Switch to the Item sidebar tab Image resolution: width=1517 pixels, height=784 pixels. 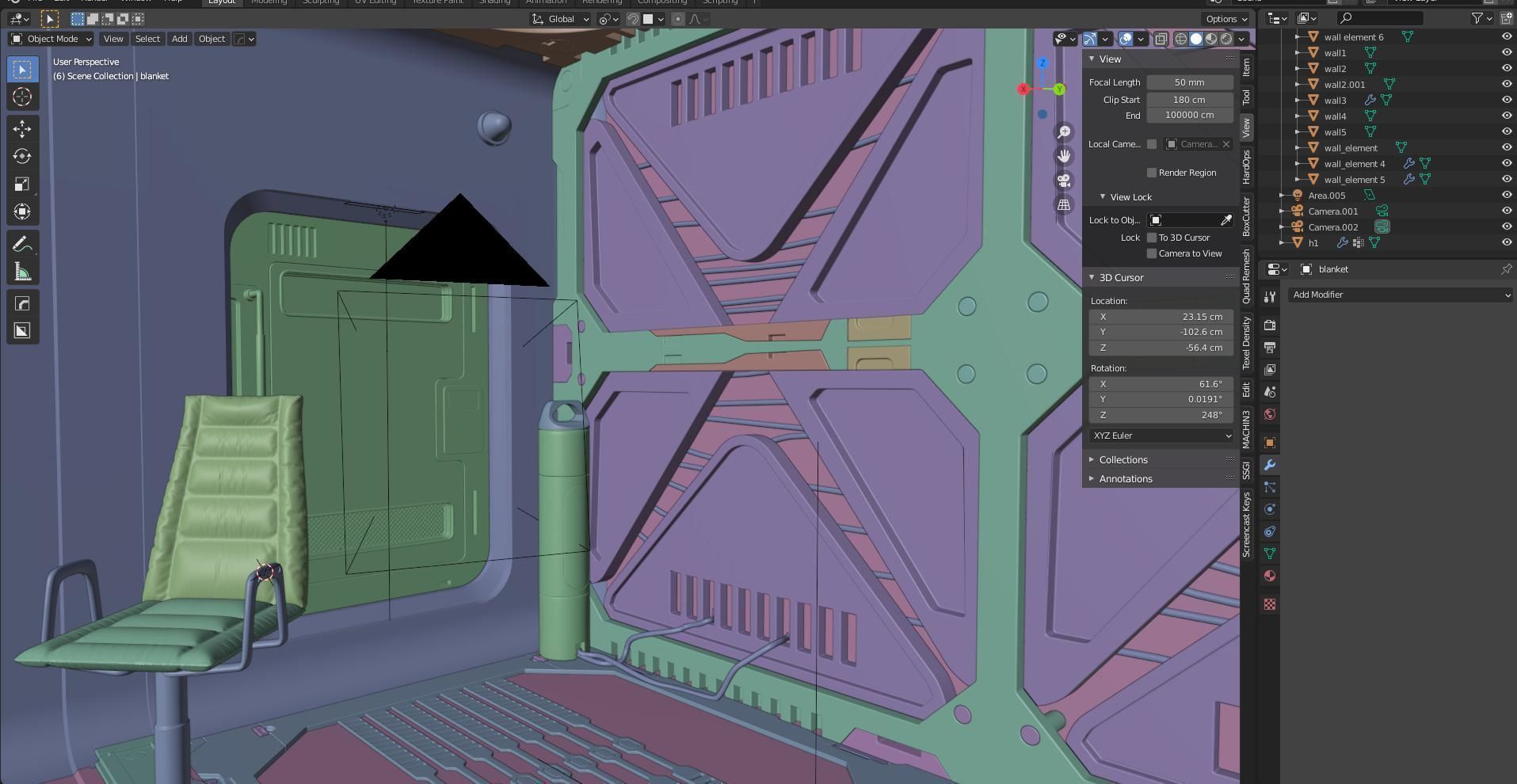click(x=1246, y=67)
